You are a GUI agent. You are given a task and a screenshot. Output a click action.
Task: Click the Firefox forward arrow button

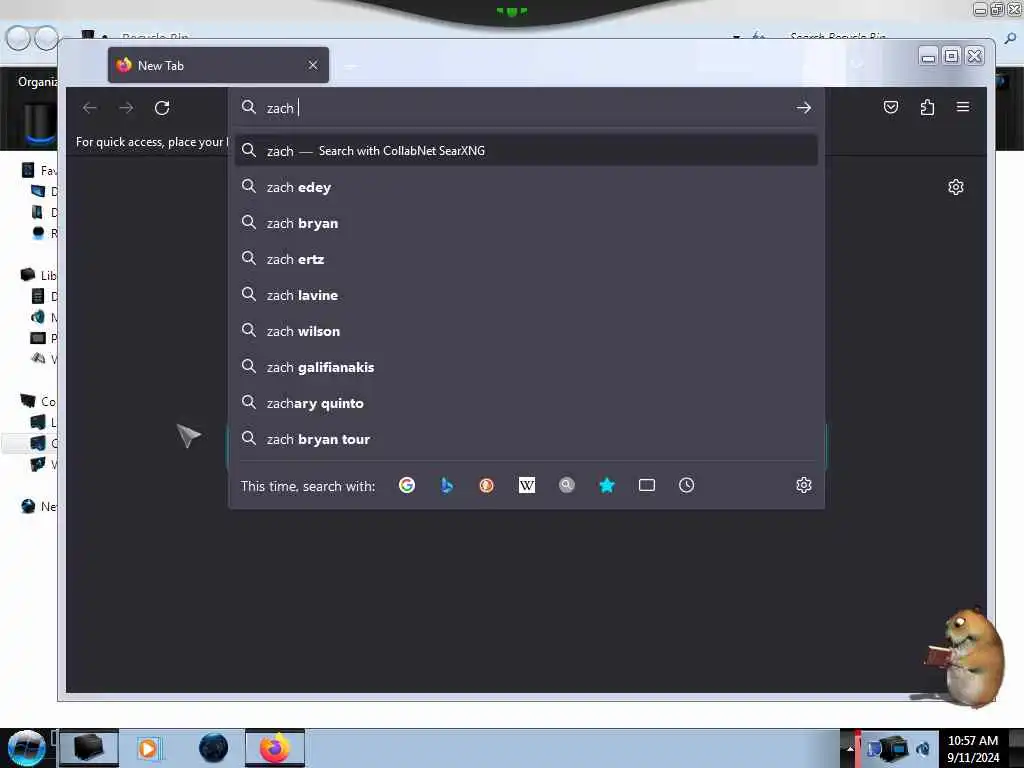(126, 108)
